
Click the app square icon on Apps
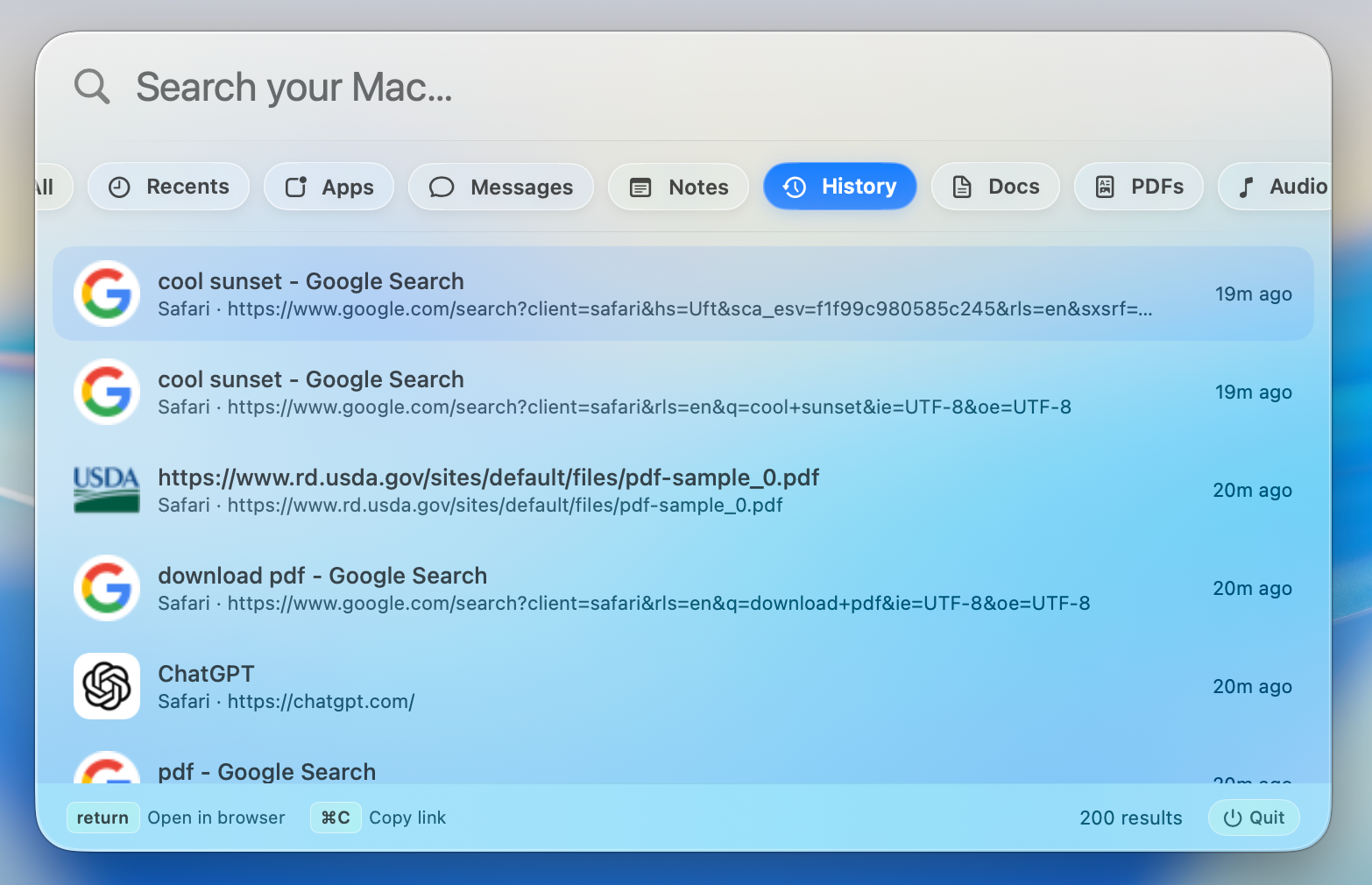click(x=296, y=187)
